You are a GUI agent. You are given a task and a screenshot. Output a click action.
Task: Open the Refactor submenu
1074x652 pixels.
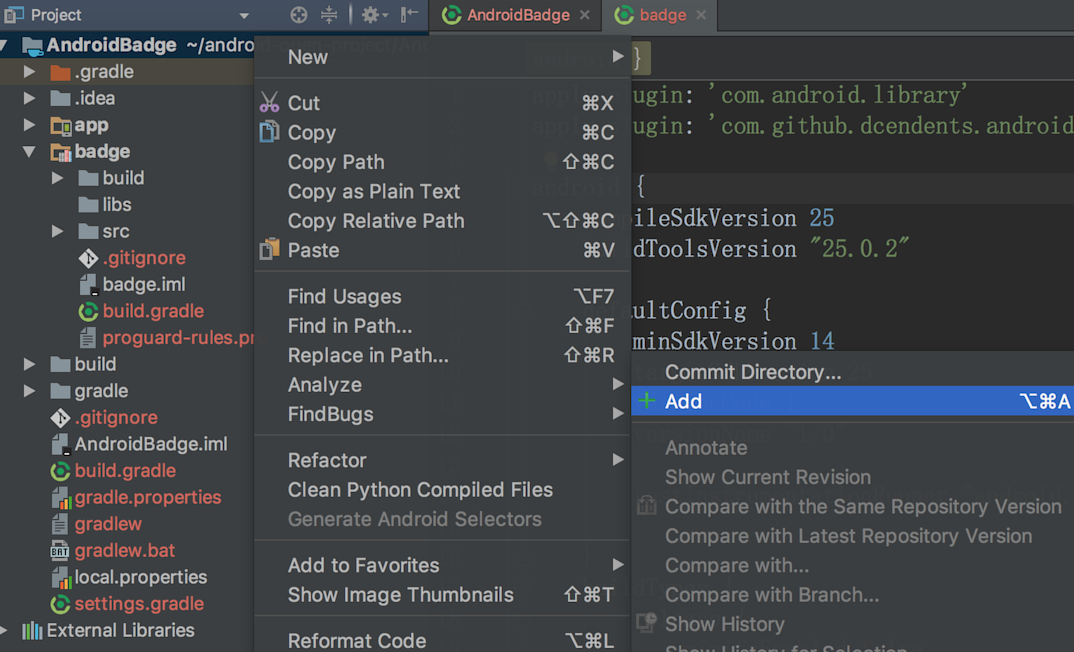point(442,460)
